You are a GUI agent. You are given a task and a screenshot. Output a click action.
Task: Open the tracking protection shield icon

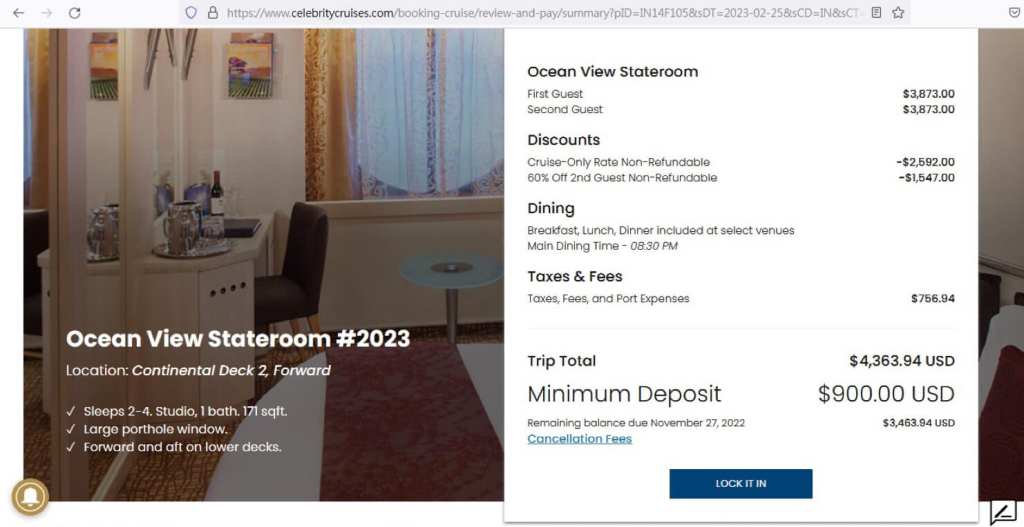[x=191, y=12]
